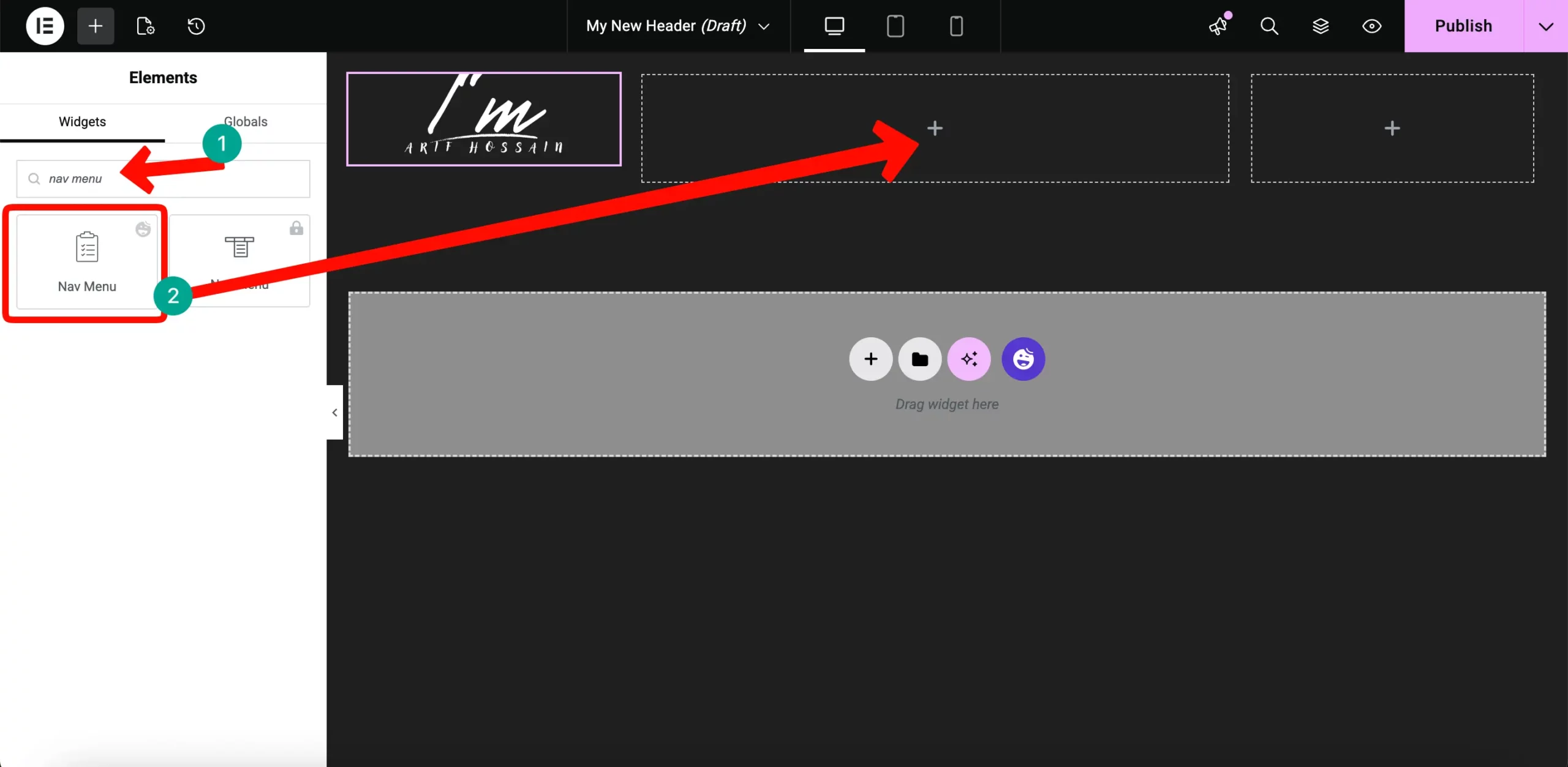The height and width of the screenshot is (767, 1568).
Task: Expand the Publish options arrow
Action: [1546, 26]
